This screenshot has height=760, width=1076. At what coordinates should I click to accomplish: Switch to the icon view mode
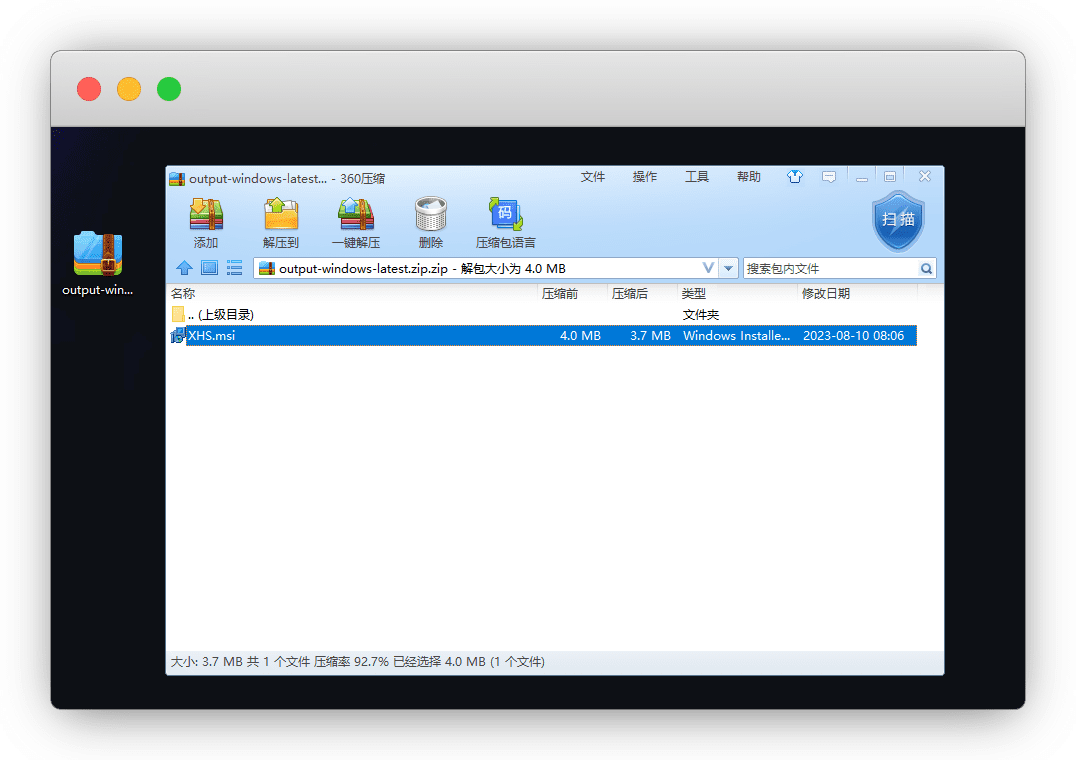pyautogui.click(x=209, y=268)
